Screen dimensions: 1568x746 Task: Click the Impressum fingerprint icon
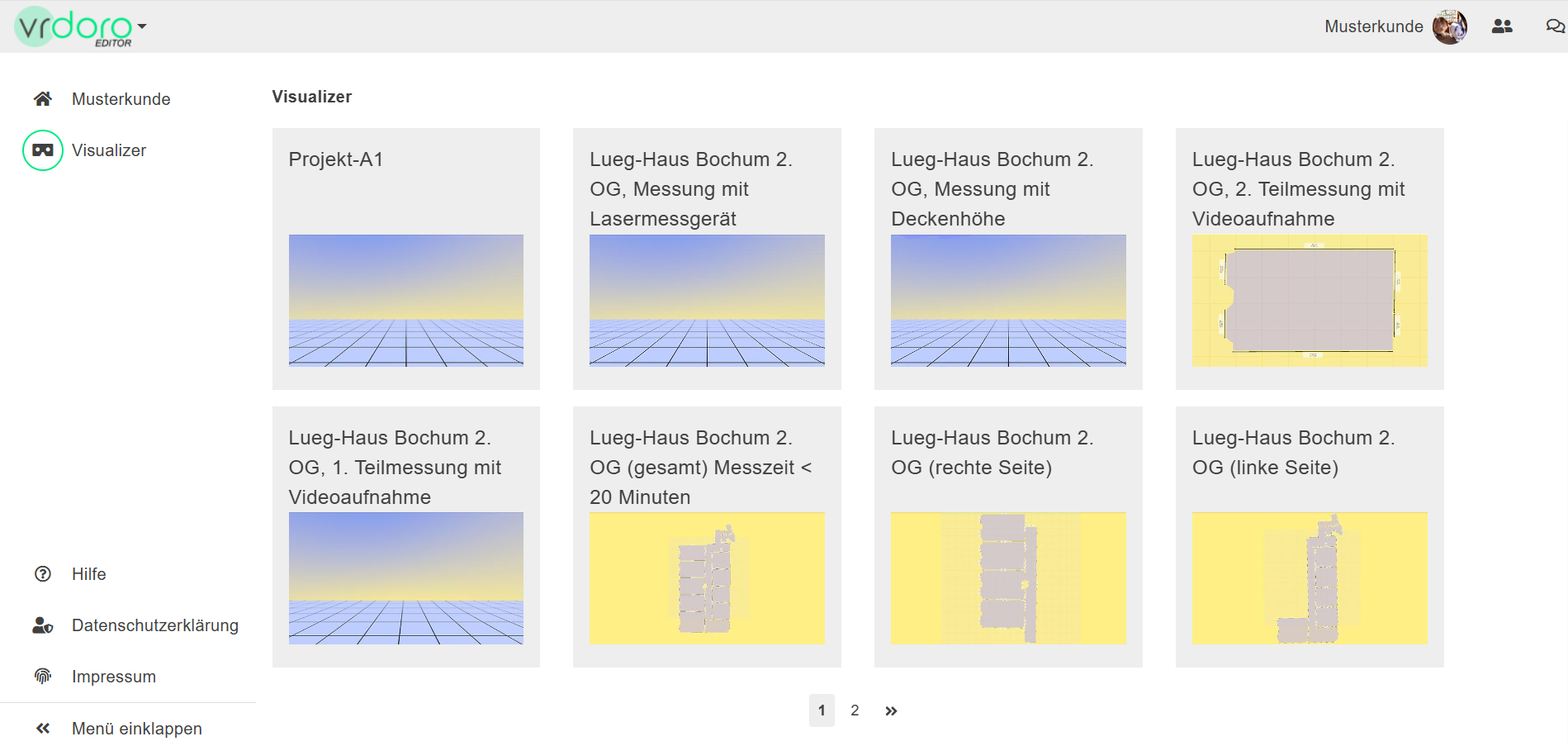[x=43, y=677]
